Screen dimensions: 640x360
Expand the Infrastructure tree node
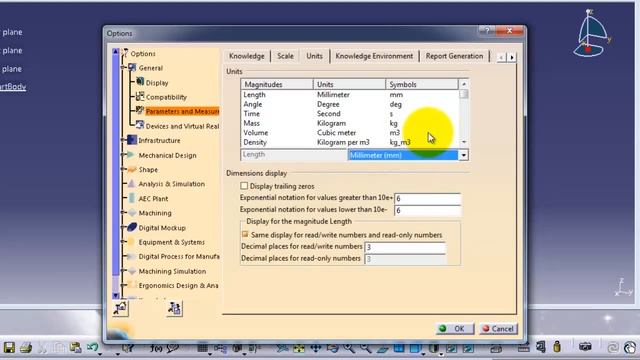coord(123,140)
